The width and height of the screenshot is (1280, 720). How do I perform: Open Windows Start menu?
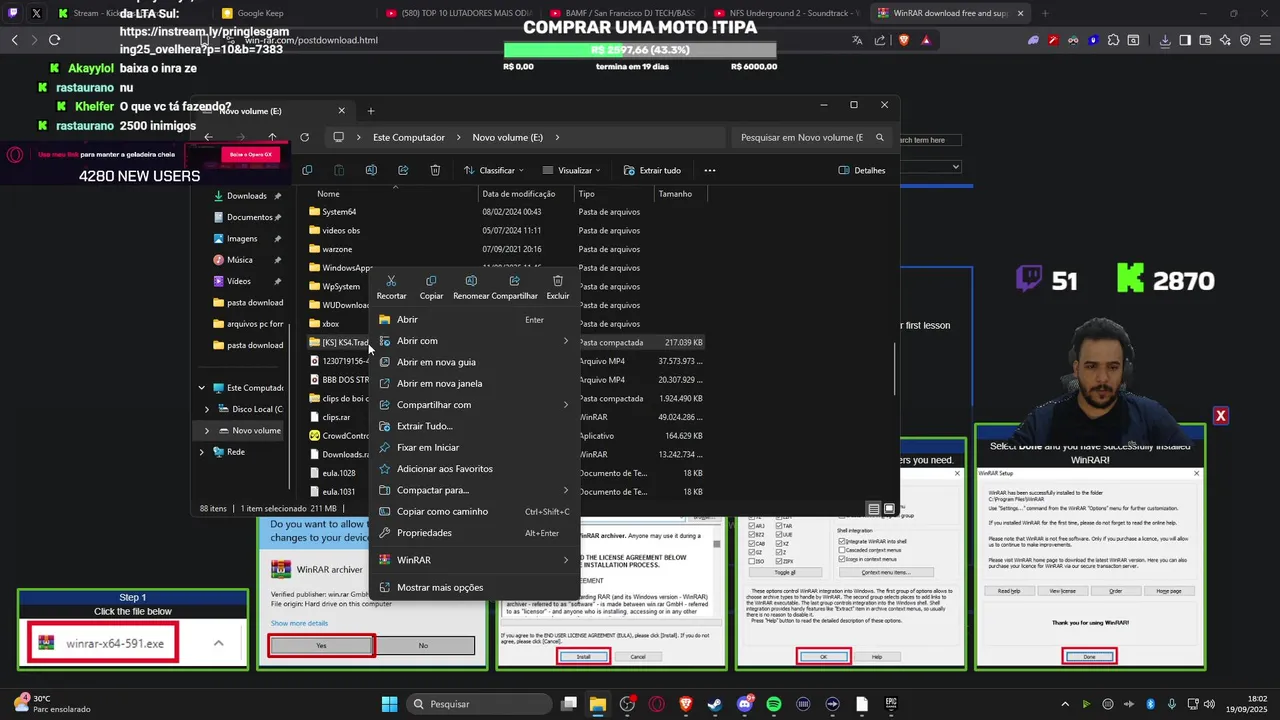[x=389, y=704]
